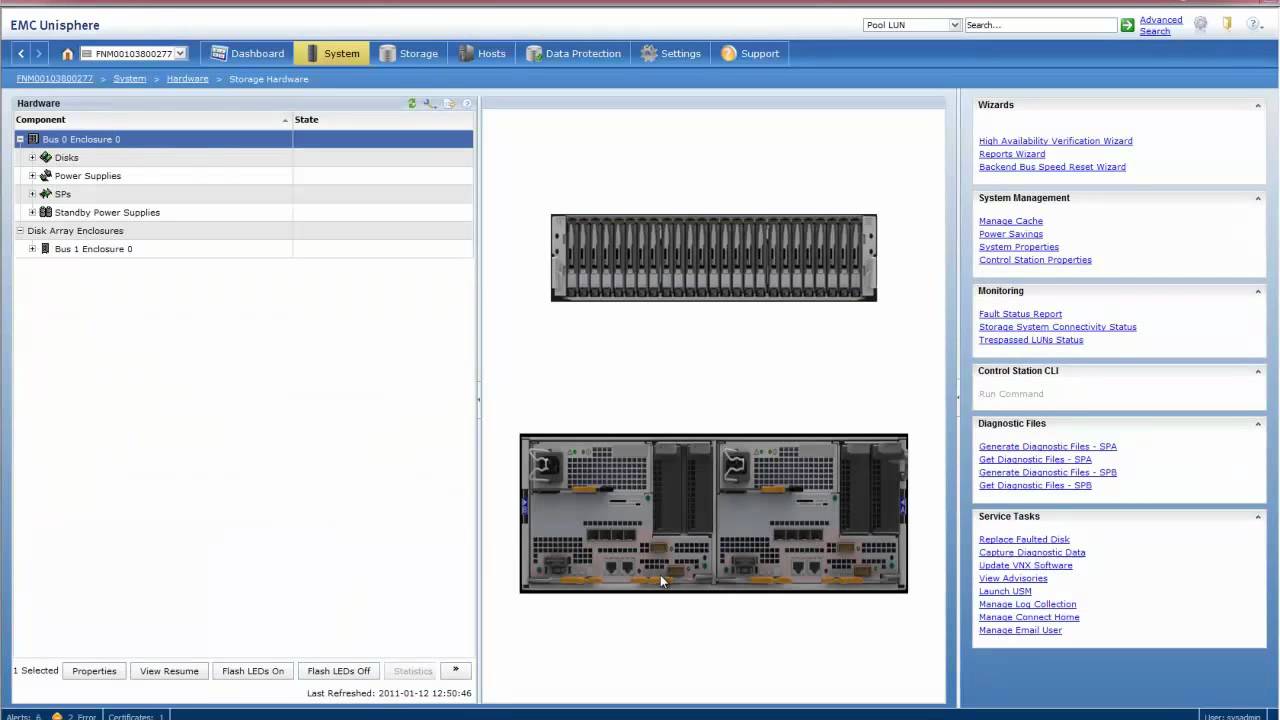The width and height of the screenshot is (1280, 720).
Task: Click the Flash LEDs Off button
Action: (339, 670)
